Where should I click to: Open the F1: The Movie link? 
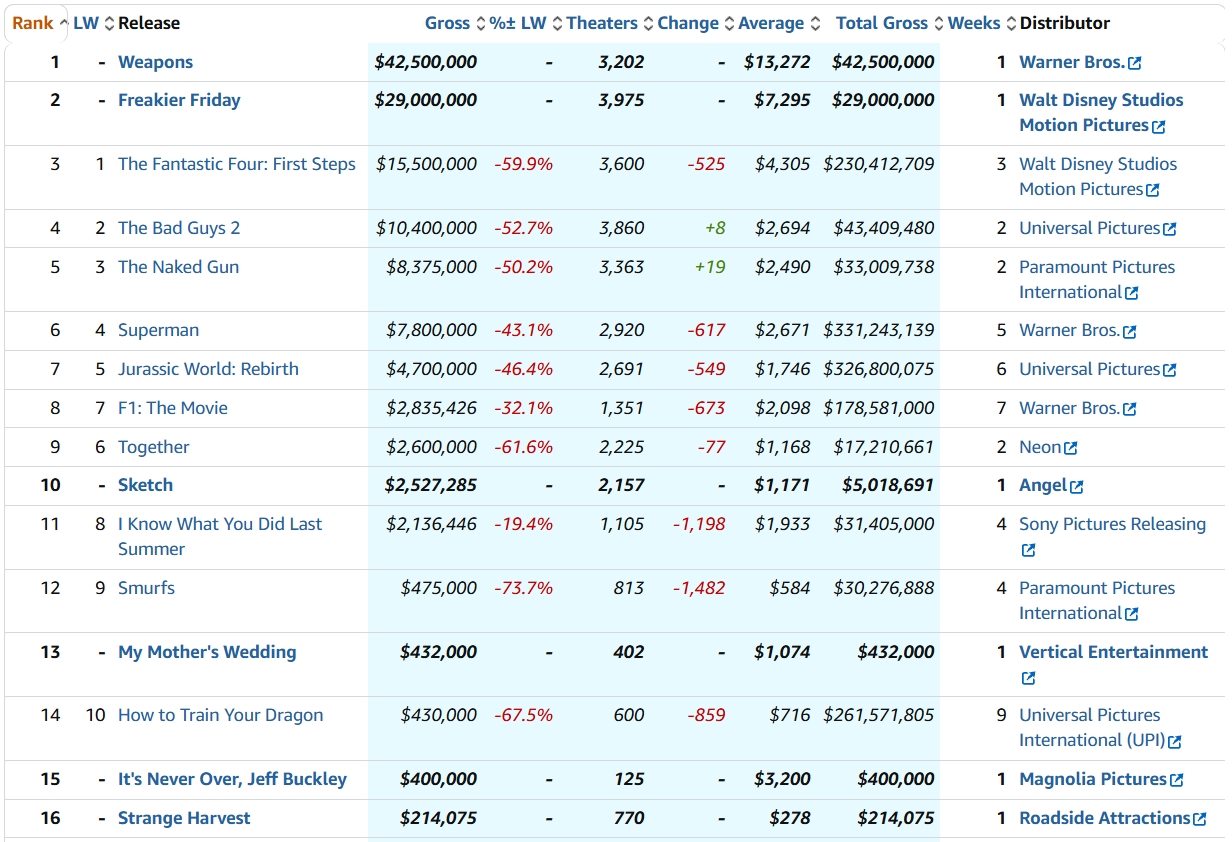pyautogui.click(x=173, y=408)
